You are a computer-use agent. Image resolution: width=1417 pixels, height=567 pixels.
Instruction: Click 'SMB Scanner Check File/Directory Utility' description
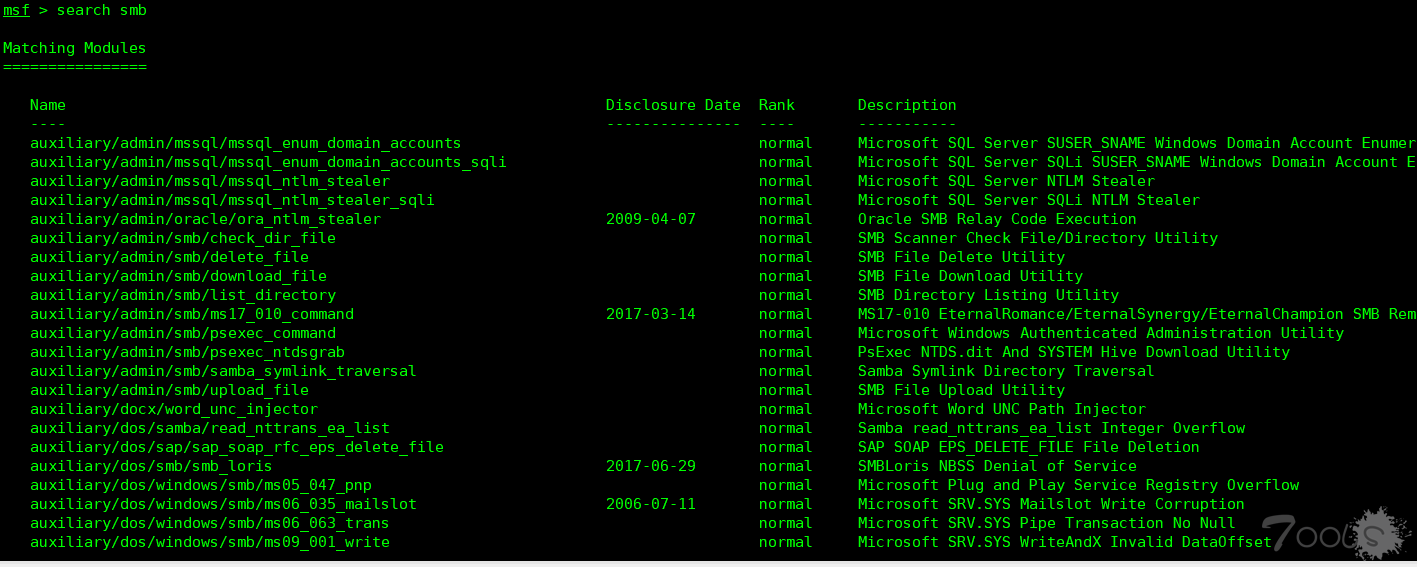(x=1038, y=238)
